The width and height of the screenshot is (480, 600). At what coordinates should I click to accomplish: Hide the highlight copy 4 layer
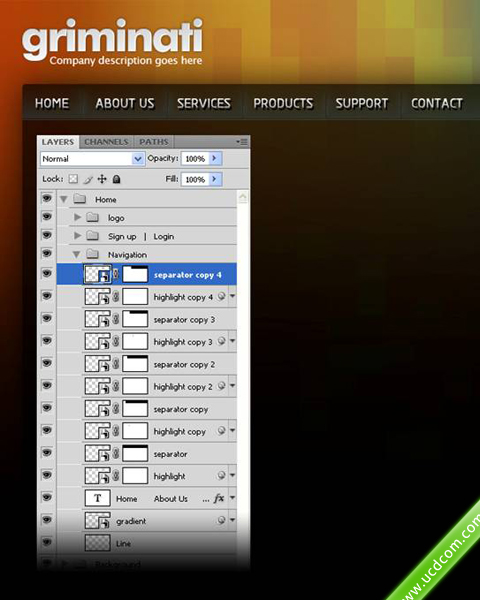(47, 295)
